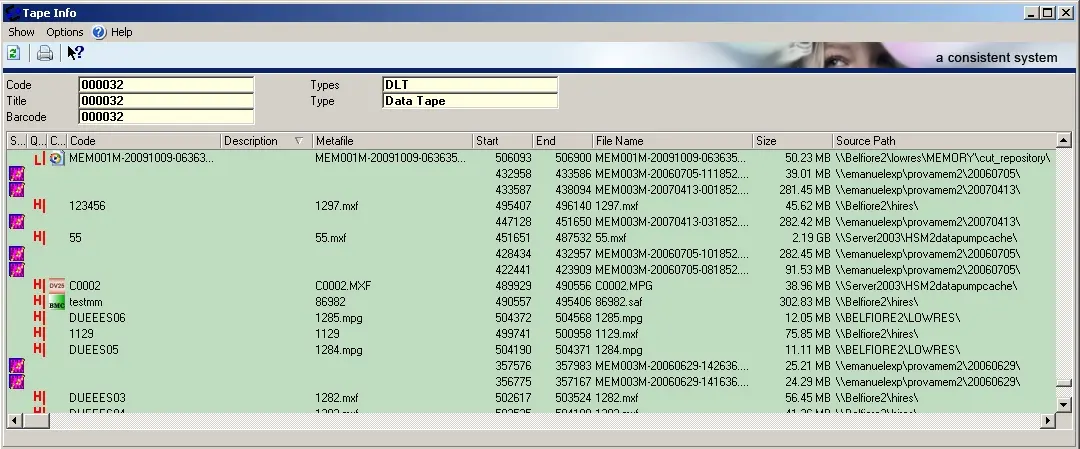Image resolution: width=1080 pixels, height=449 pixels.
Task: Click the DV25 icon beside C0002
Action: pyautogui.click(x=57, y=286)
